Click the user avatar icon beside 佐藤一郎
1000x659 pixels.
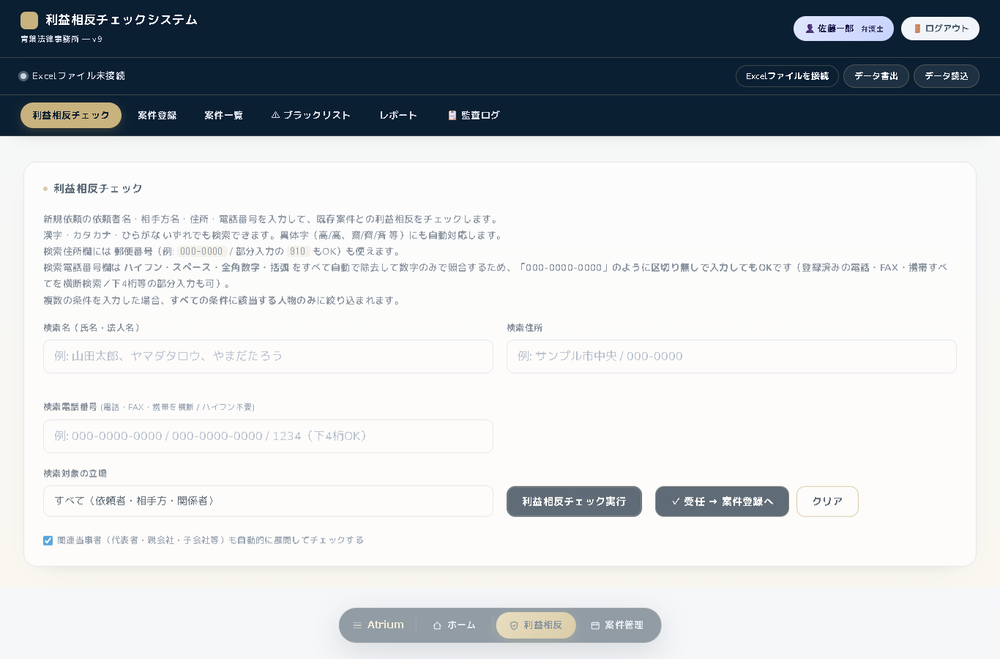click(x=809, y=29)
